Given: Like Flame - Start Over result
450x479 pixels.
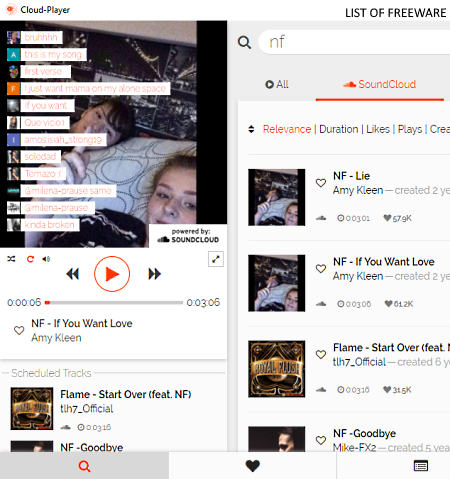Looking at the screenshot, I should (x=321, y=354).
